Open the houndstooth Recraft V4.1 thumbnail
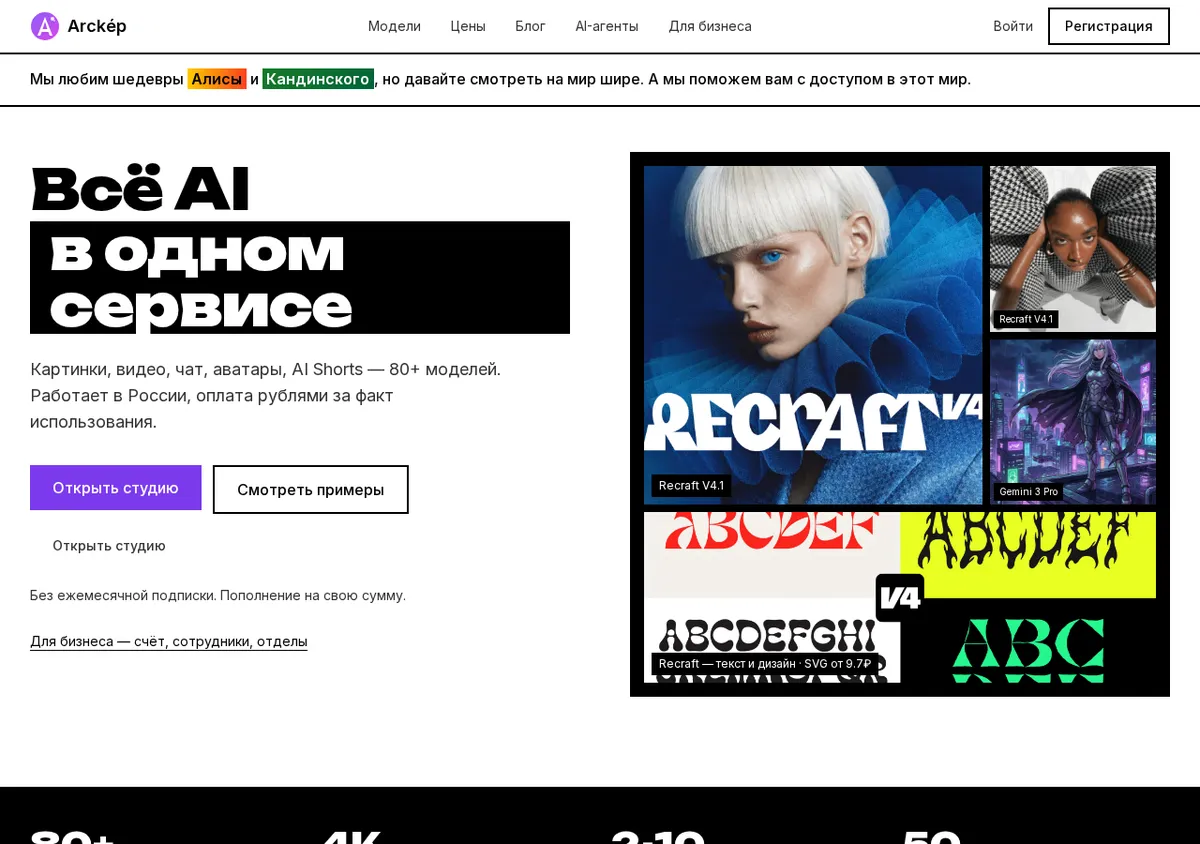The height and width of the screenshot is (844, 1200). [x=1073, y=249]
